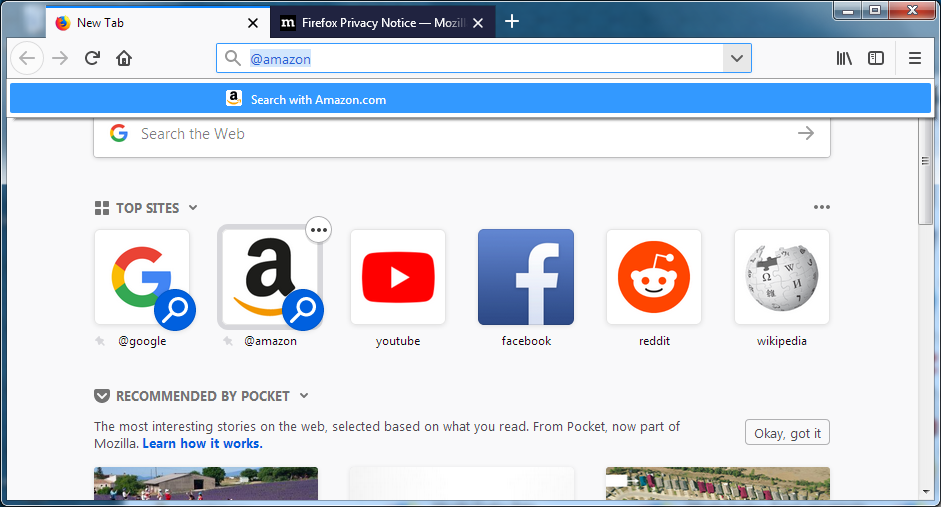Screen dimensions: 941x507
Task: Expand the address bar history dropdown
Action: 737,58
